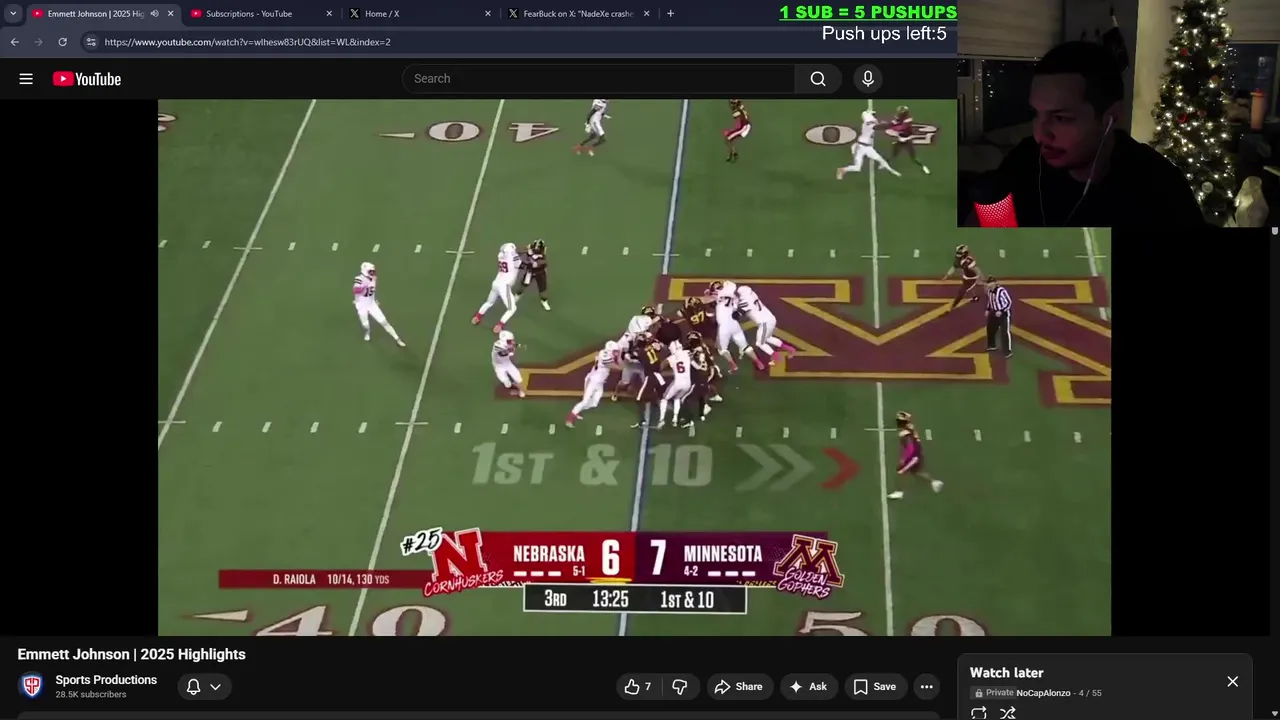This screenshot has height=720, width=1280.
Task: Go forward with browser forward arrow
Action: pyautogui.click(x=38, y=42)
